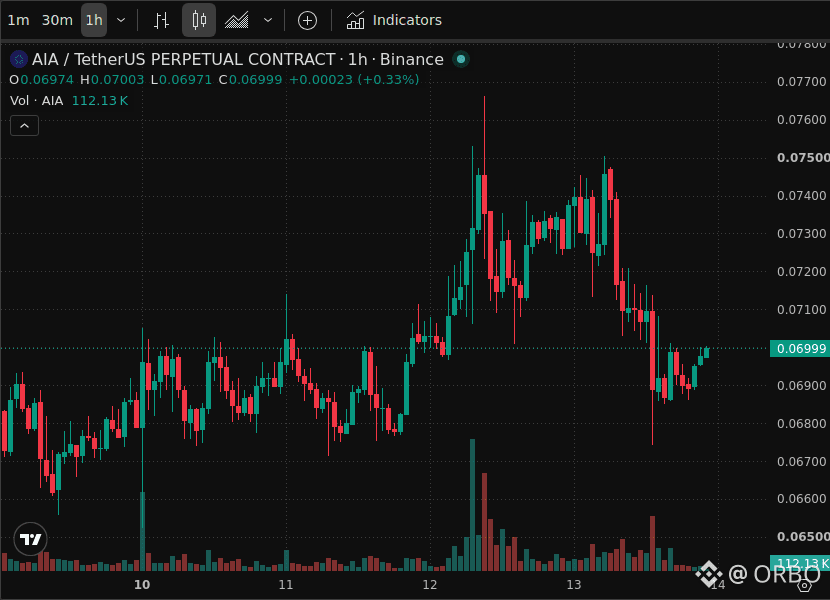Viewport: 830px width, 600px height.
Task: Select the Area chart style
Action: (237, 20)
